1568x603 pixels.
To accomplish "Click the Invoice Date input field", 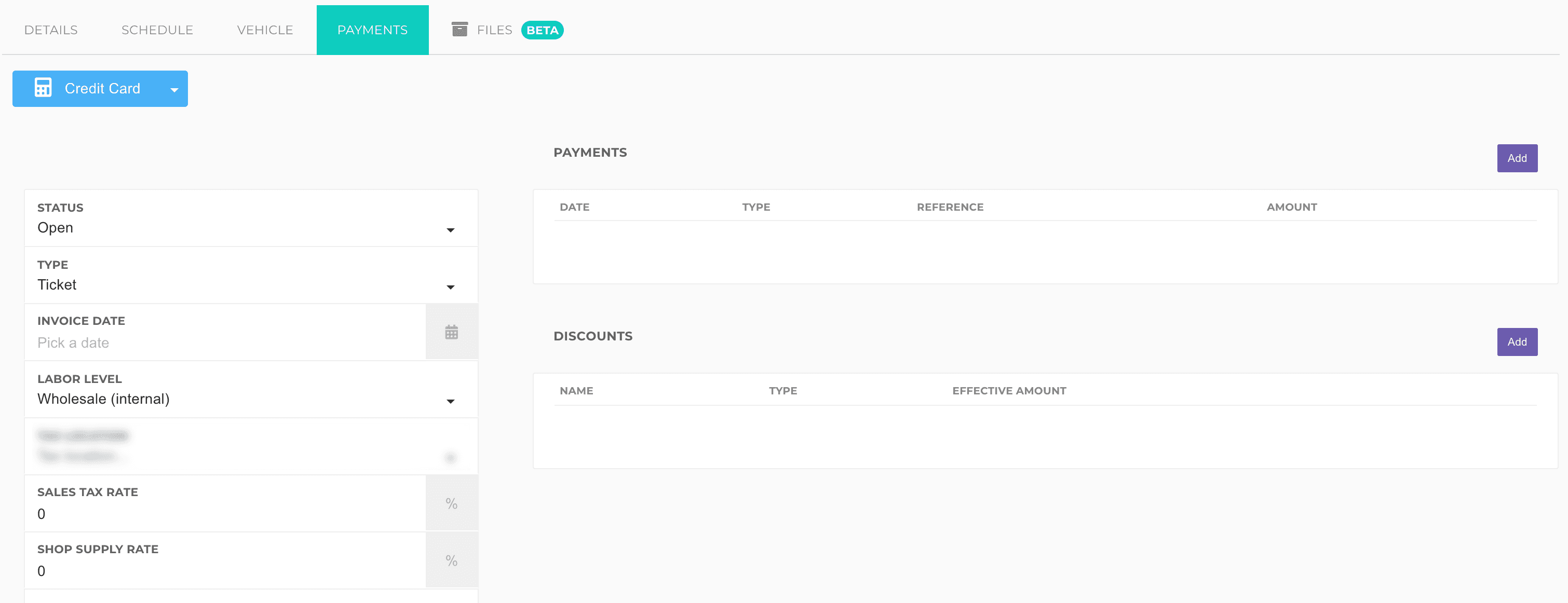I will [x=225, y=342].
